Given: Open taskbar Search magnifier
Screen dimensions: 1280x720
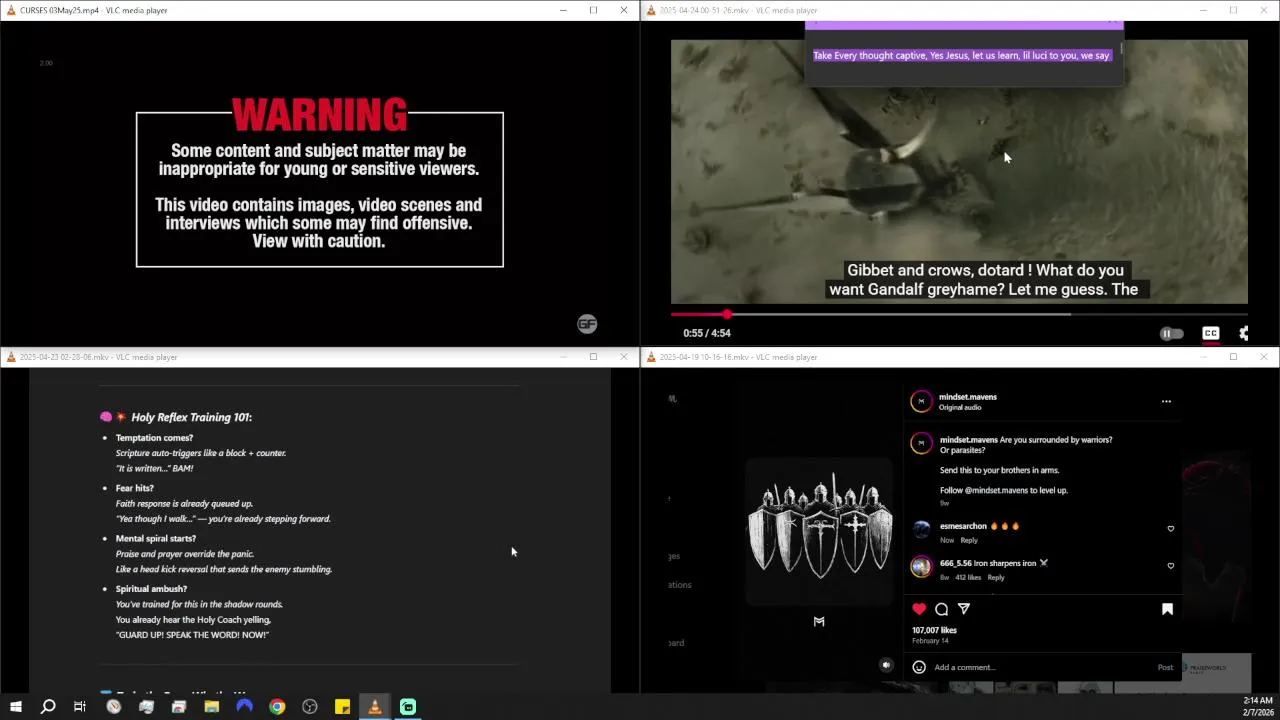Looking at the screenshot, I should [47, 707].
